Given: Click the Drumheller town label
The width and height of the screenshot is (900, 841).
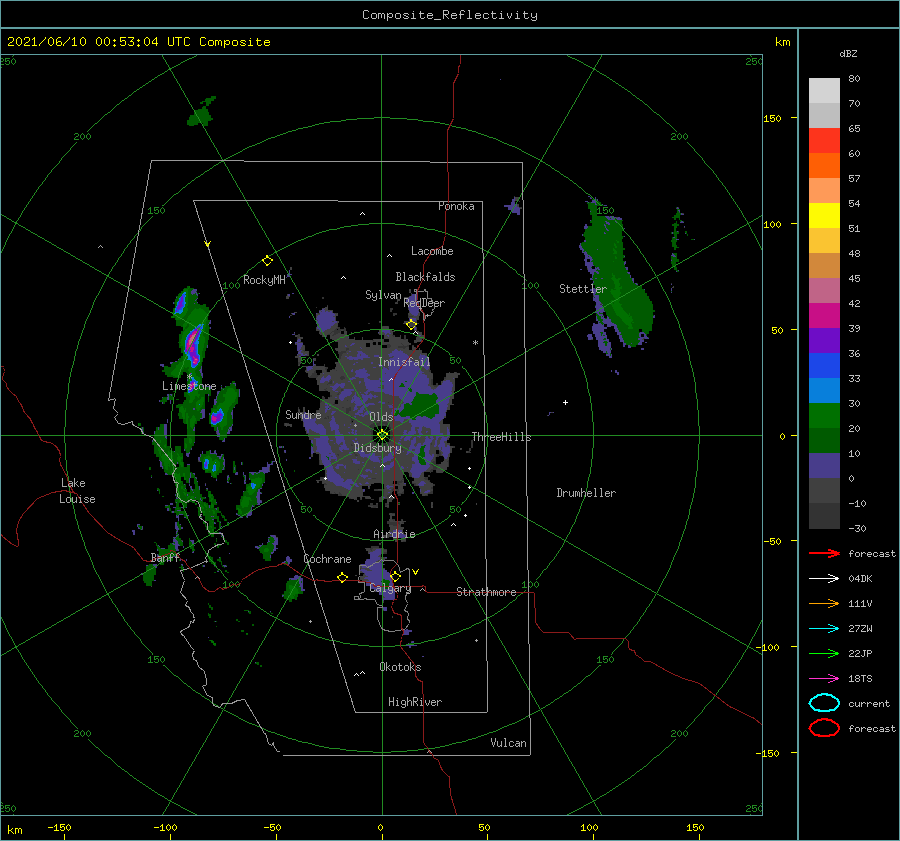Looking at the screenshot, I should coord(586,493).
